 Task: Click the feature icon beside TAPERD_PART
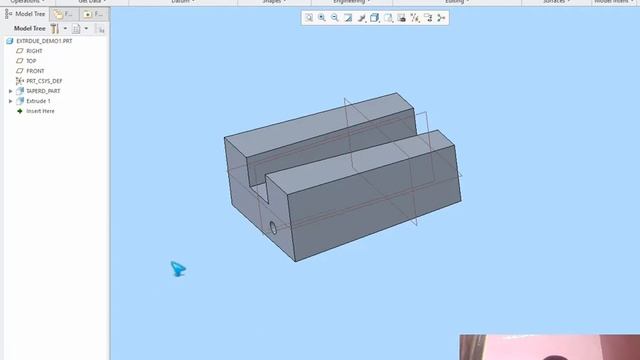[x=20, y=91]
